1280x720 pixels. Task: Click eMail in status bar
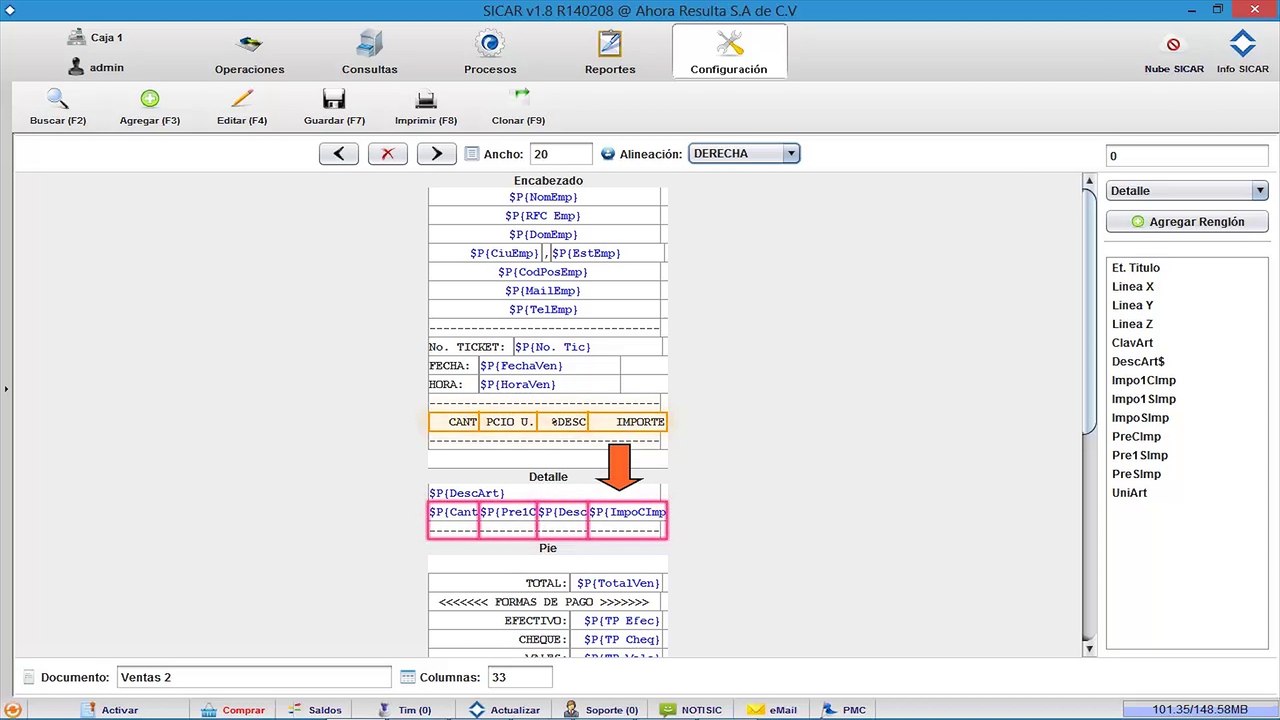pyautogui.click(x=773, y=710)
